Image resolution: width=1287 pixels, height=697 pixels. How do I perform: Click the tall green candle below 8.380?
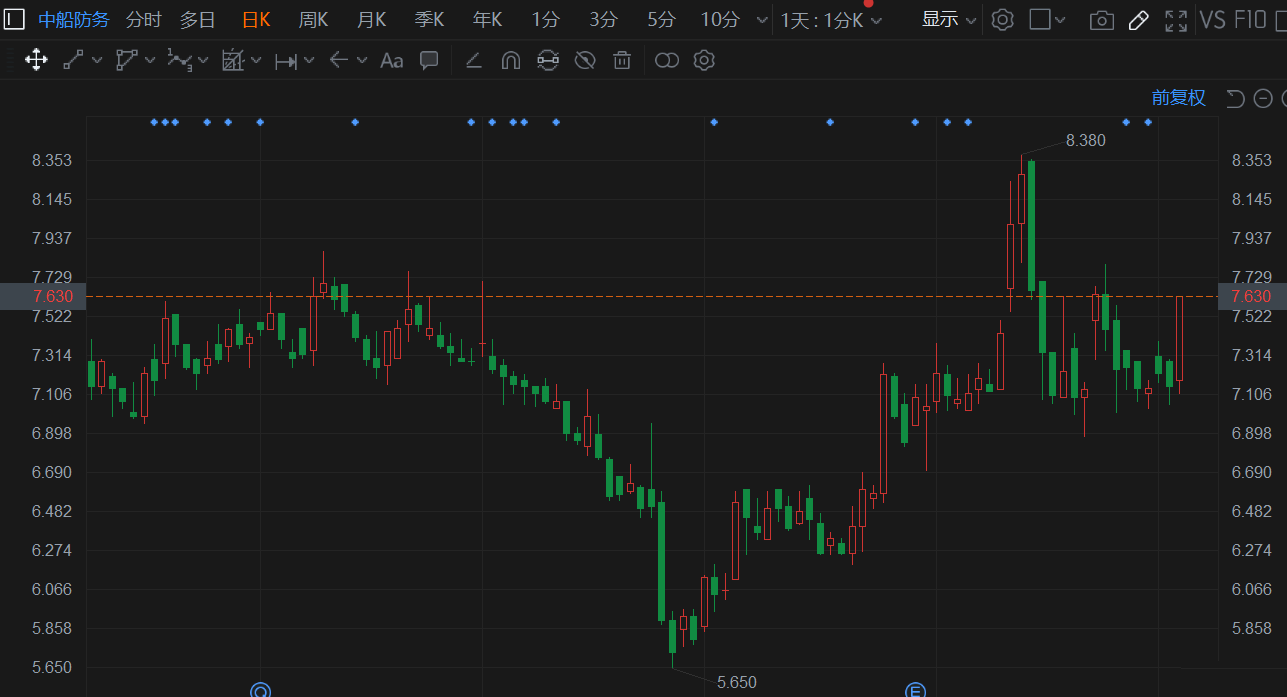[x=1031, y=226]
